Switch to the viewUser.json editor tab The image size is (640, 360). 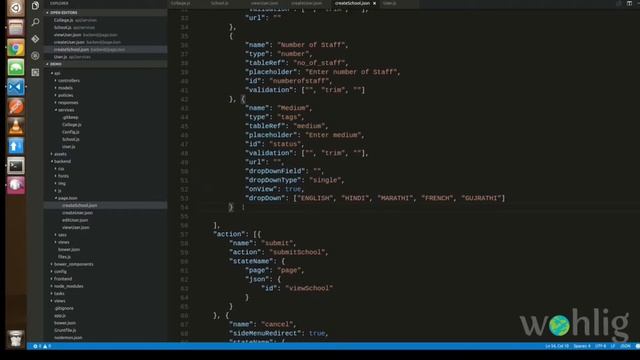coord(264,3)
